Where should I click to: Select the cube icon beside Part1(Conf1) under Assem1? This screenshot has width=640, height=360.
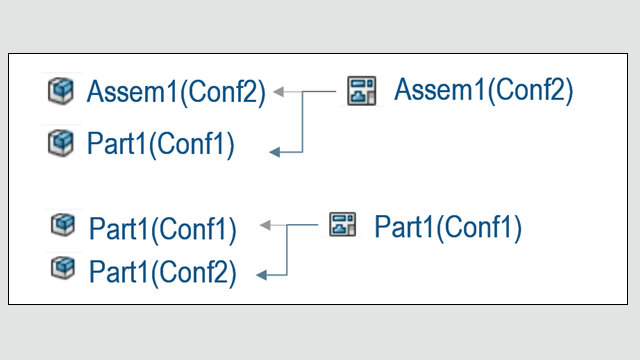[x=61, y=143]
